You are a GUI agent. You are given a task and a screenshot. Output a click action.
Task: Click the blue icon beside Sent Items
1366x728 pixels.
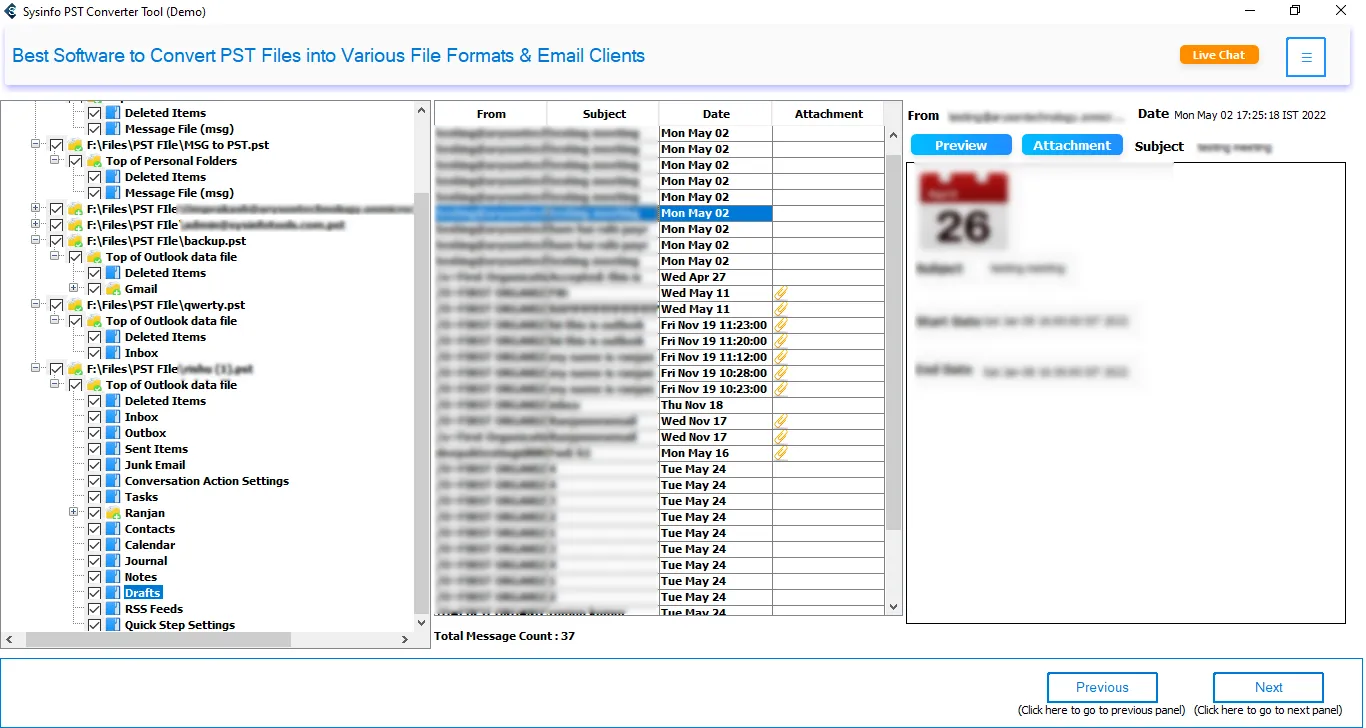click(x=113, y=449)
